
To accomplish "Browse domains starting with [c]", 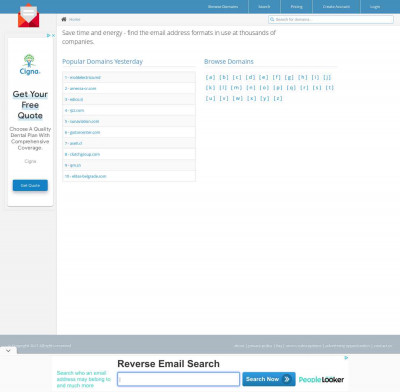I will (x=237, y=77).
